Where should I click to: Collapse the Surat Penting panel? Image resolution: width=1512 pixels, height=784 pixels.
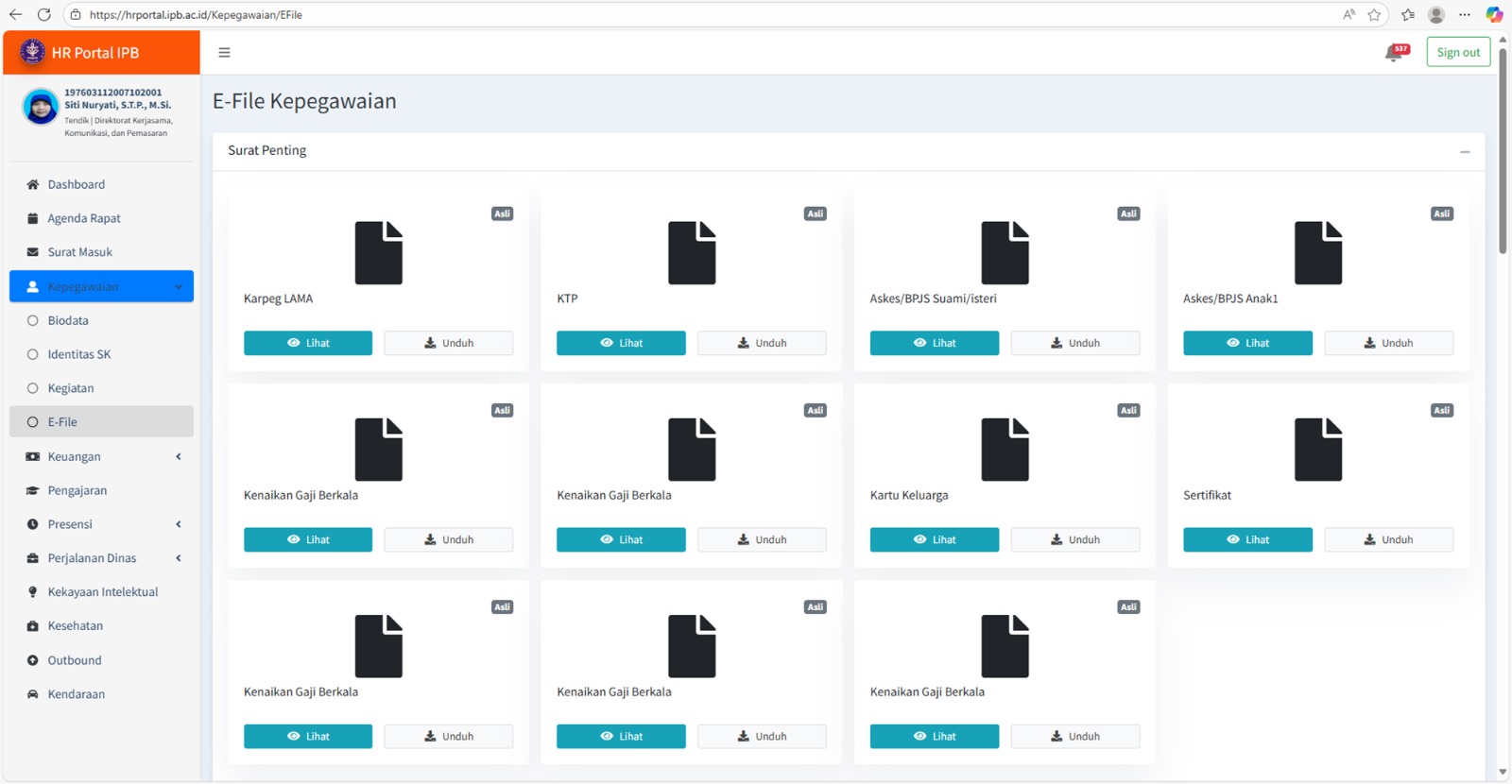click(x=1464, y=151)
